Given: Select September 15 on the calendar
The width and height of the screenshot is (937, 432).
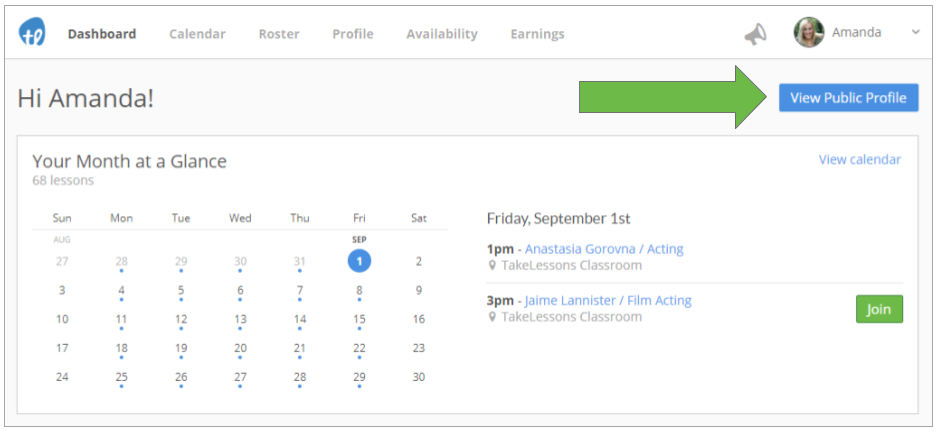Looking at the screenshot, I should tap(359, 320).
